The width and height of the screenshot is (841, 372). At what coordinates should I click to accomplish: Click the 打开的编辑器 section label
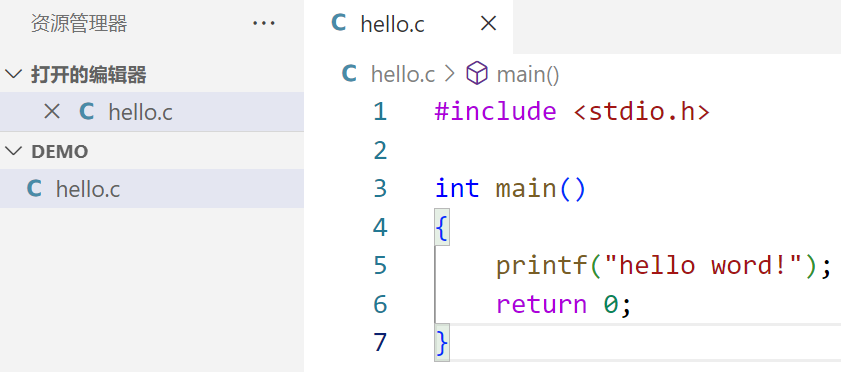88,75
